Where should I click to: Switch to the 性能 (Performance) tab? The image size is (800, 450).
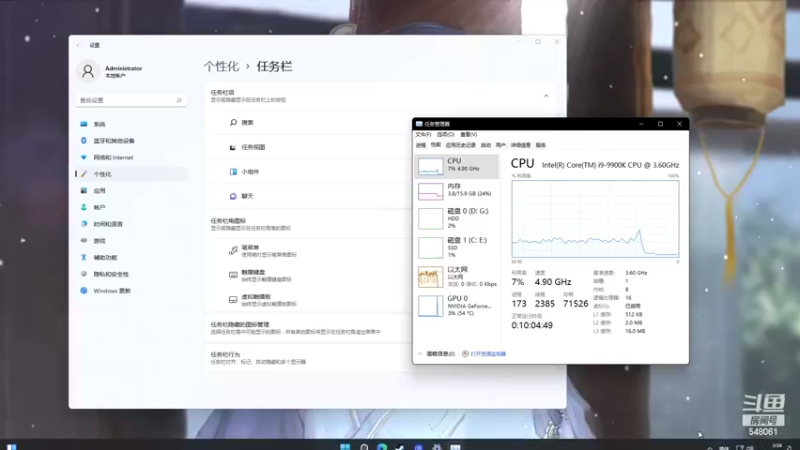point(435,145)
